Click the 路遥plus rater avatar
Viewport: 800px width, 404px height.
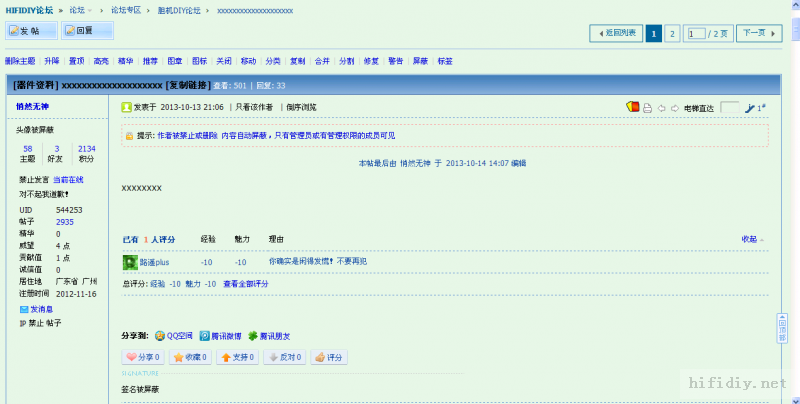click(x=129, y=262)
